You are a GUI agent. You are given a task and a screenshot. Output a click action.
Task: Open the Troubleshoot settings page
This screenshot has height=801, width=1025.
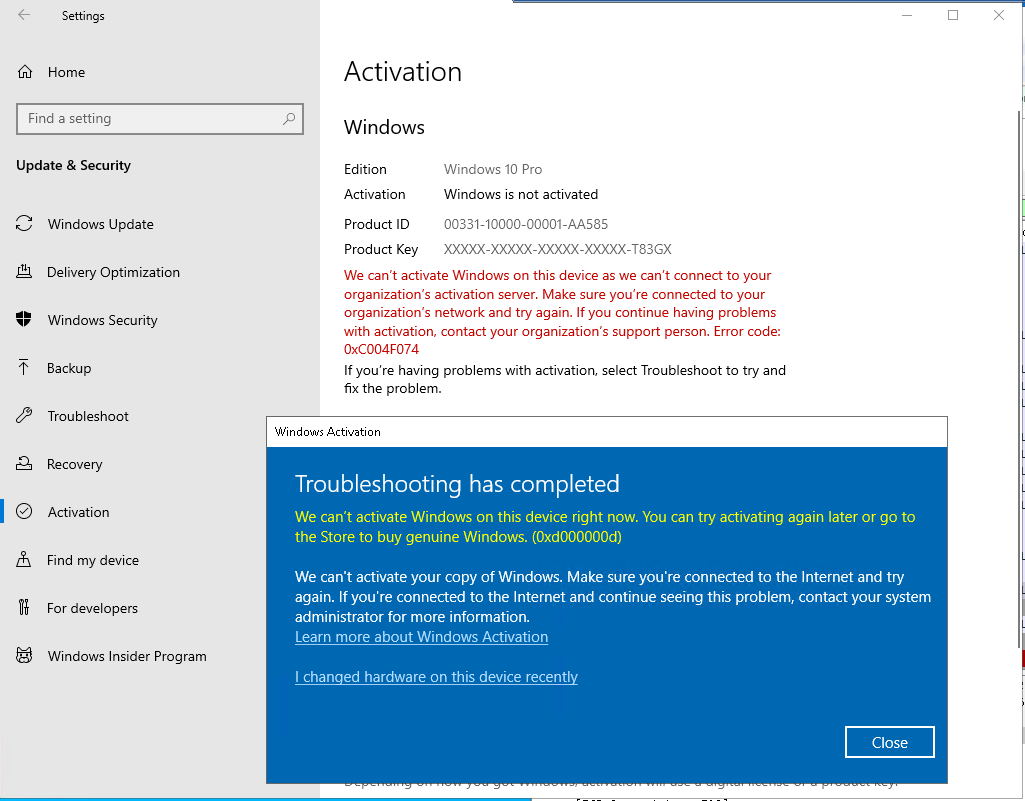[88, 416]
